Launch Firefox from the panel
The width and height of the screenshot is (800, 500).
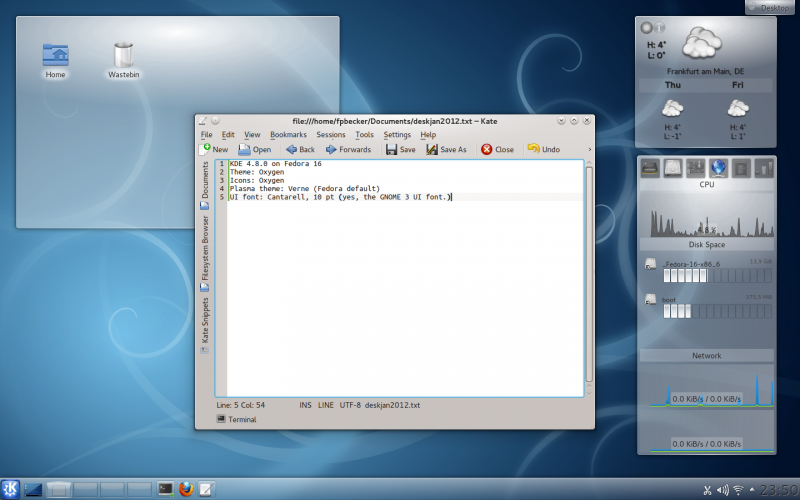point(186,490)
